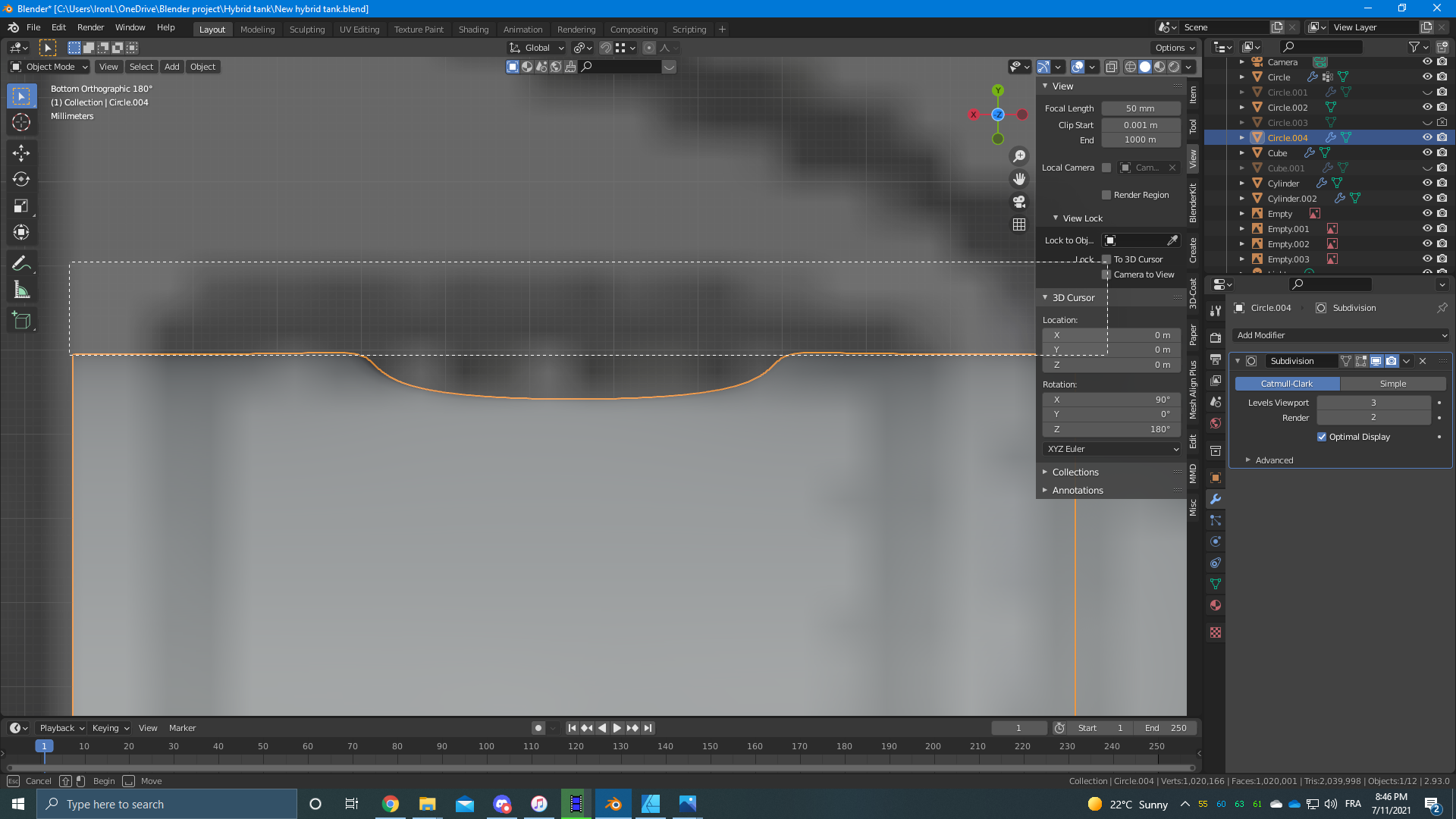Screen dimensions: 1456x819
Task: Toggle the Local Camera checkbox
Action: click(1106, 168)
